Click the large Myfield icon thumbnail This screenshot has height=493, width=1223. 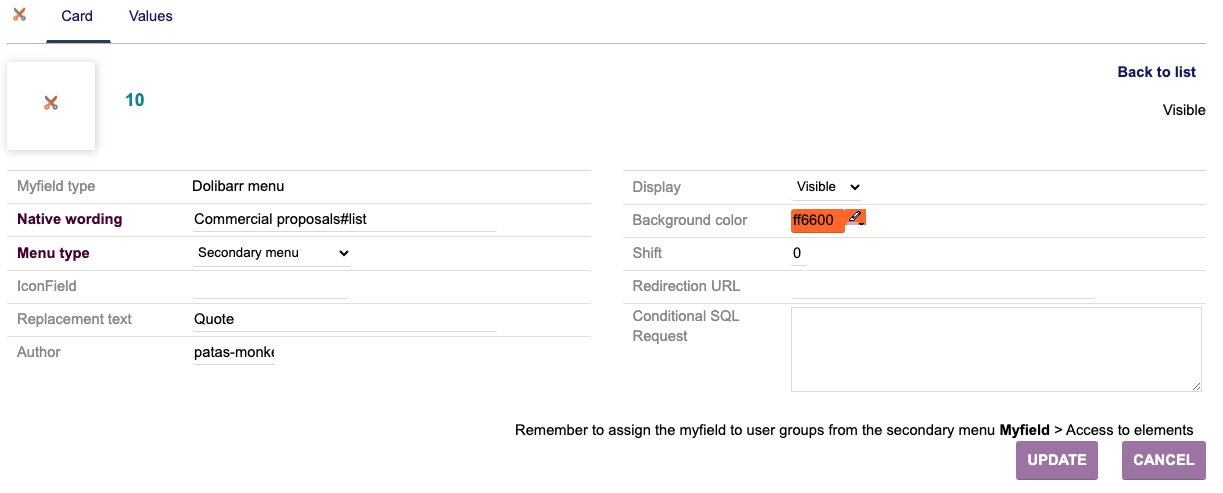[x=51, y=104]
